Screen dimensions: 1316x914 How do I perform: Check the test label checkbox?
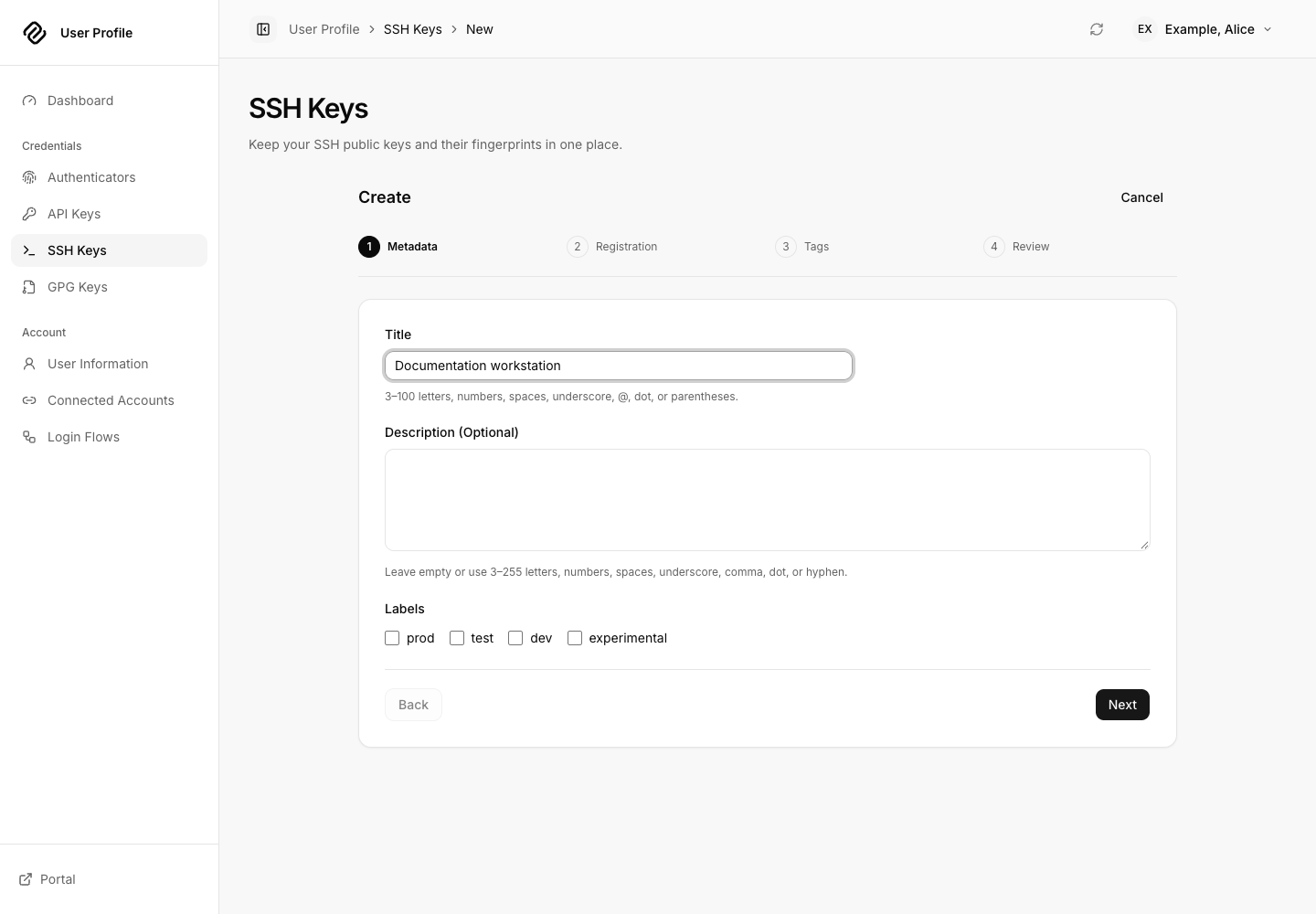(x=457, y=638)
